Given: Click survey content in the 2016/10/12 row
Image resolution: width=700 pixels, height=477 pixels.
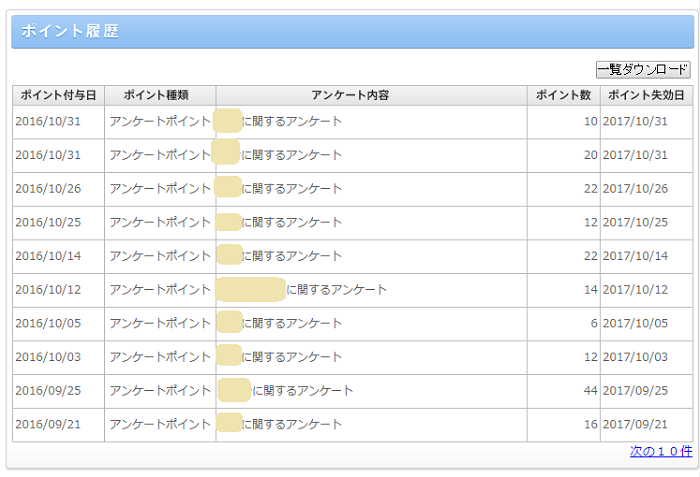Looking at the screenshot, I should pos(337,290).
